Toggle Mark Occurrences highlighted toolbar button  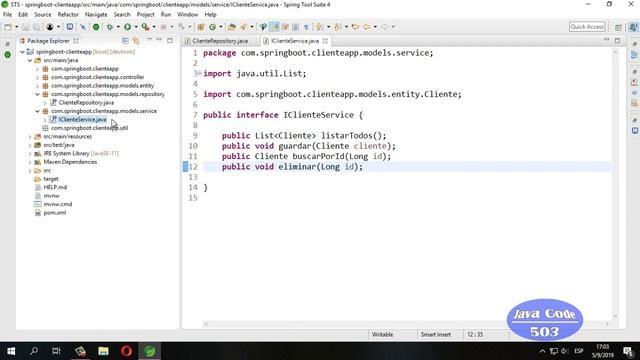(x=275, y=27)
